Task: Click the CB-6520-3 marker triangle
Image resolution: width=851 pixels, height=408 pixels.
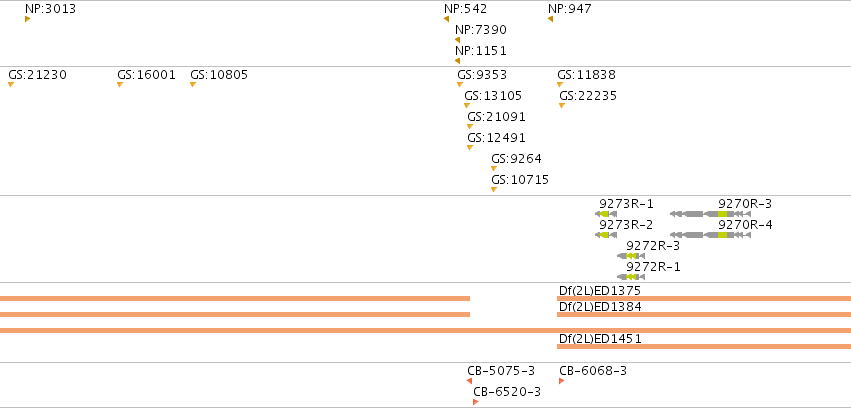Action: pos(475,402)
